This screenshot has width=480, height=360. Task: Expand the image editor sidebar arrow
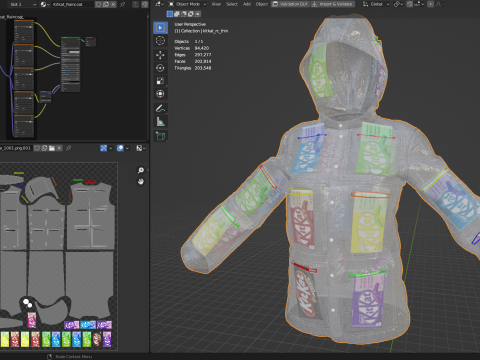(148, 170)
